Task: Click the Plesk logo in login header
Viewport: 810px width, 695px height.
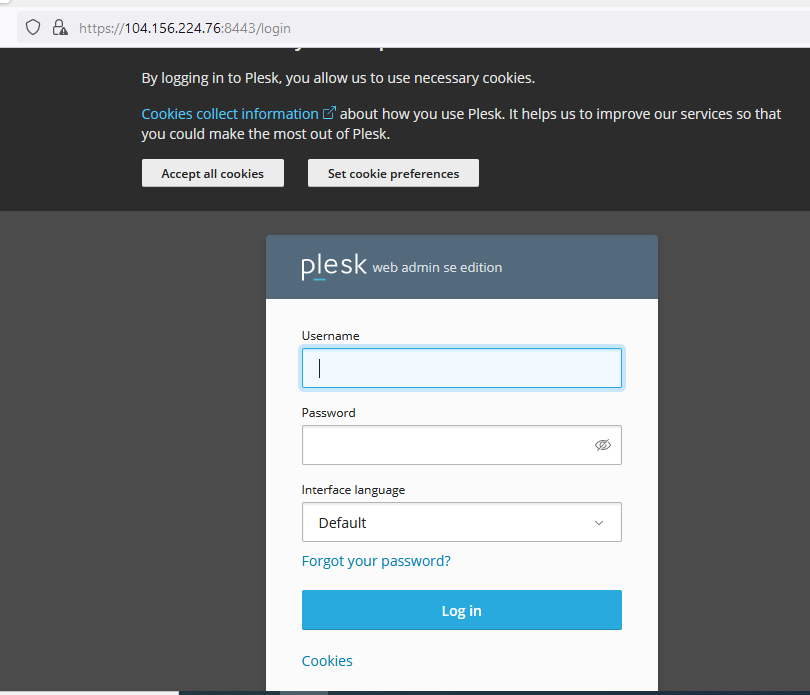Action: tap(334, 266)
